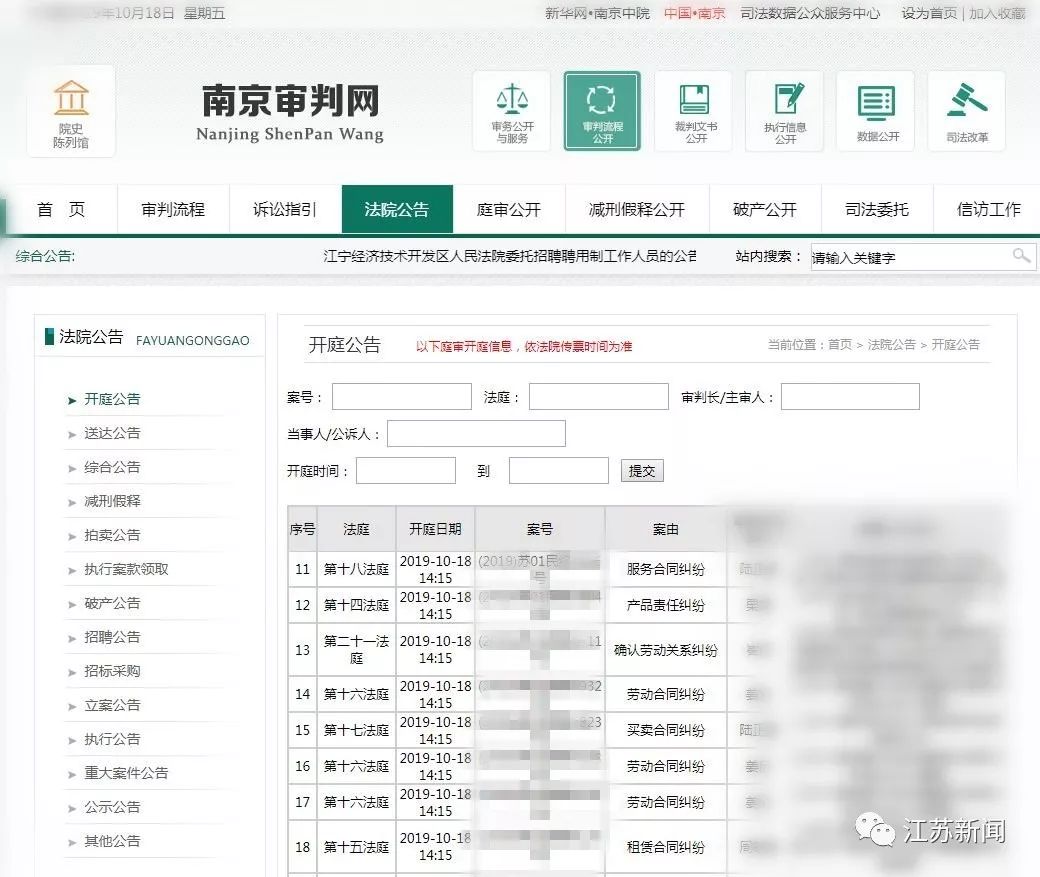Click 产品责任纠纷 cell in row 12
Image resolution: width=1040 pixels, height=877 pixels.
click(665, 605)
